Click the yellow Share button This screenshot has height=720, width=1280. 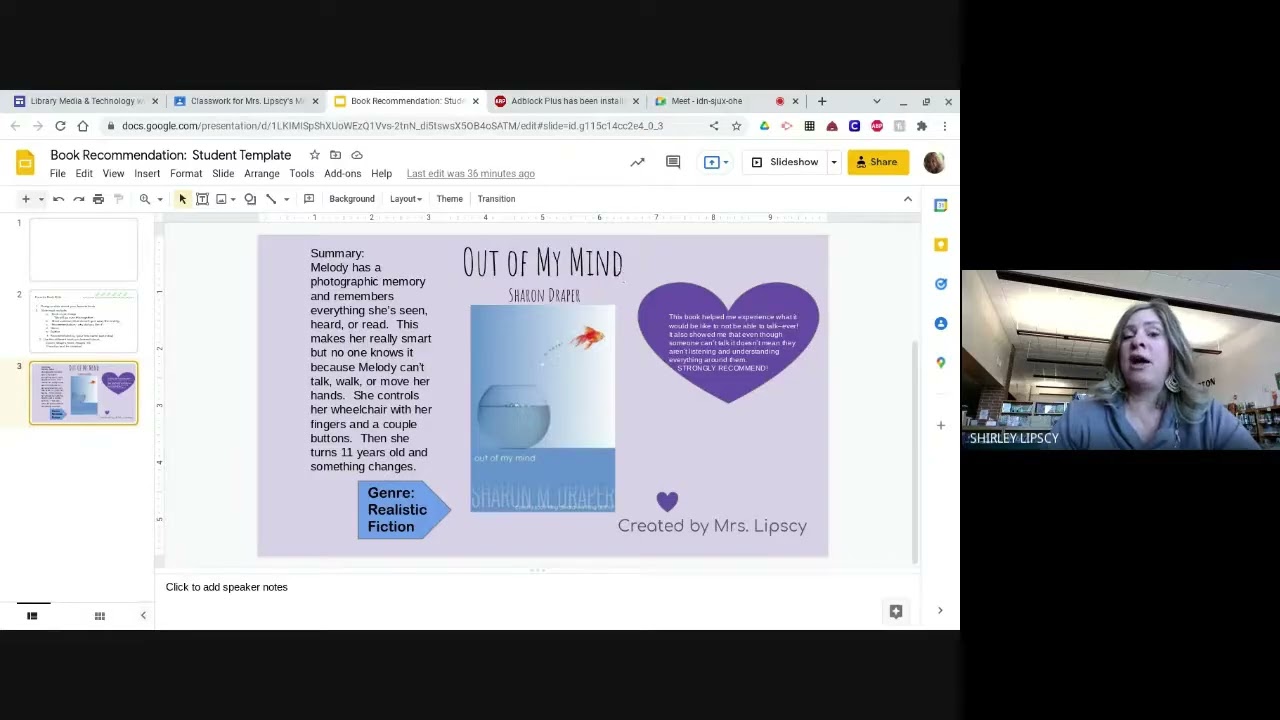pos(878,162)
